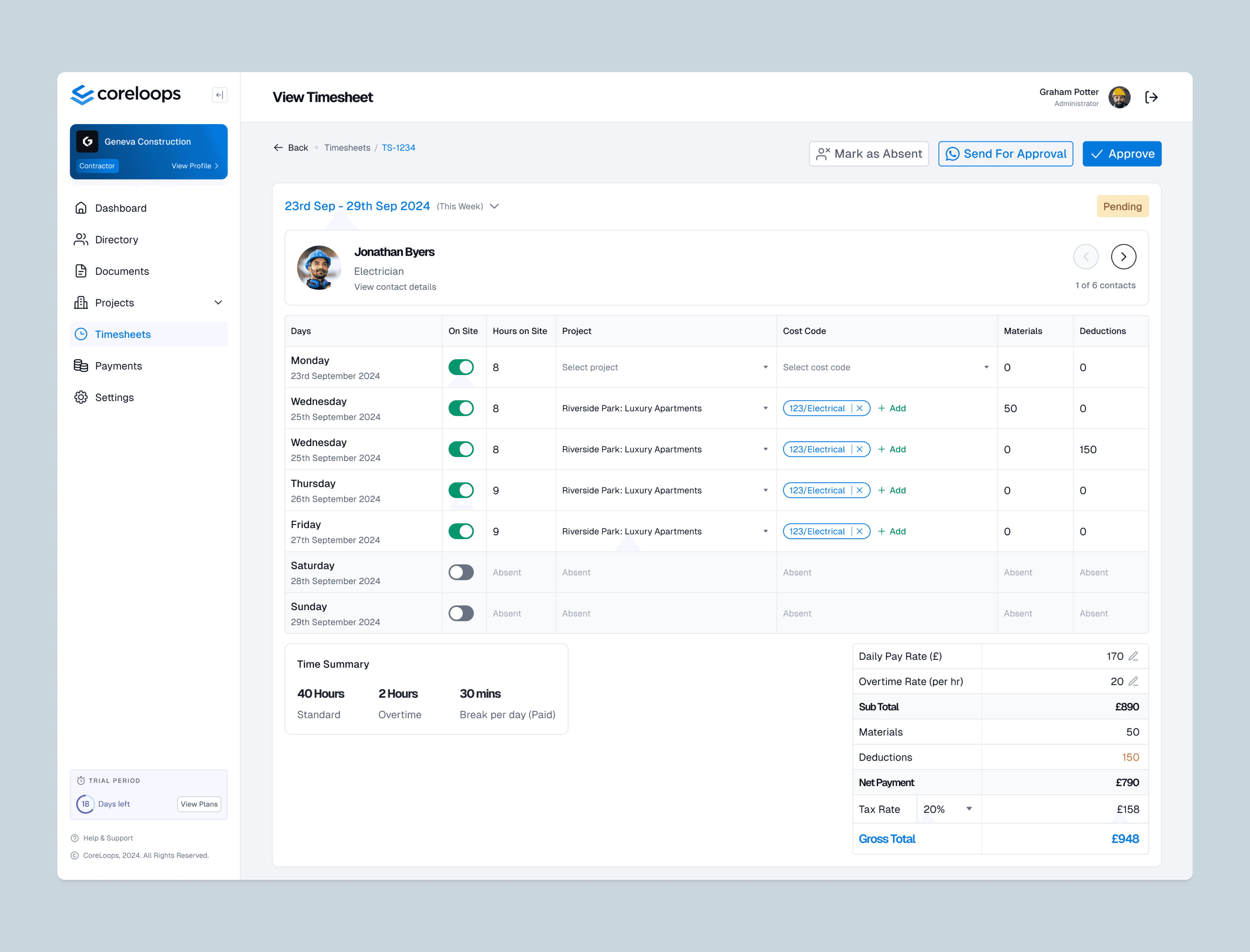
Task: Click Graham Potter's profile avatar
Action: click(1119, 98)
